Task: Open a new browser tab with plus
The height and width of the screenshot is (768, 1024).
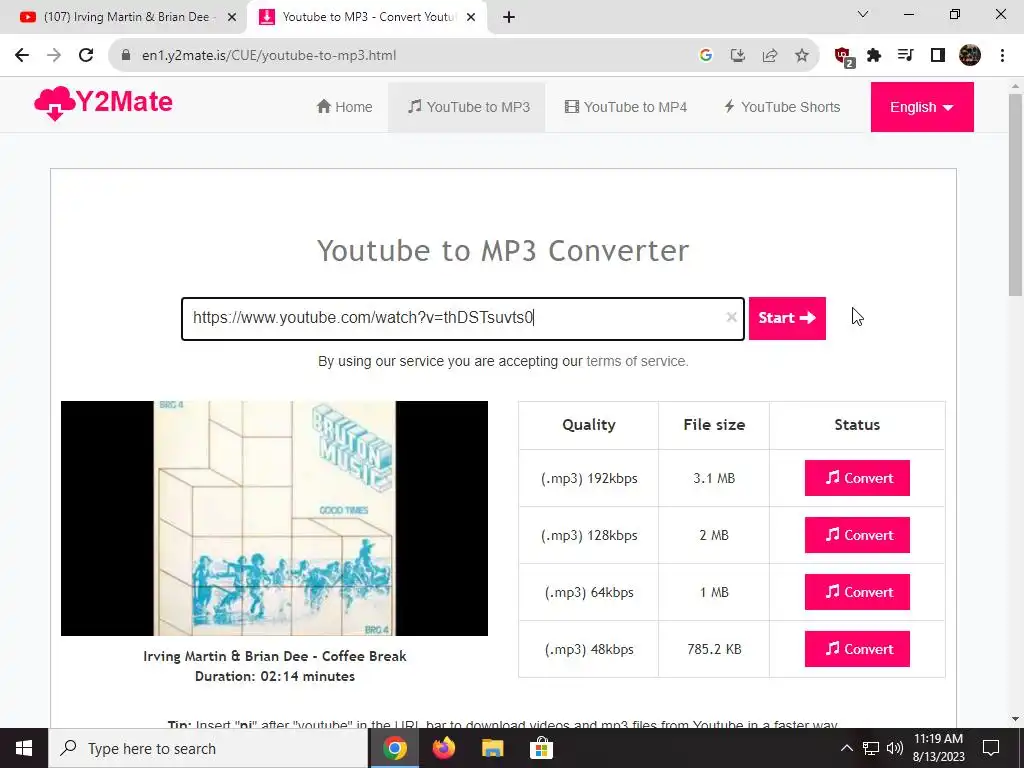Action: [509, 18]
